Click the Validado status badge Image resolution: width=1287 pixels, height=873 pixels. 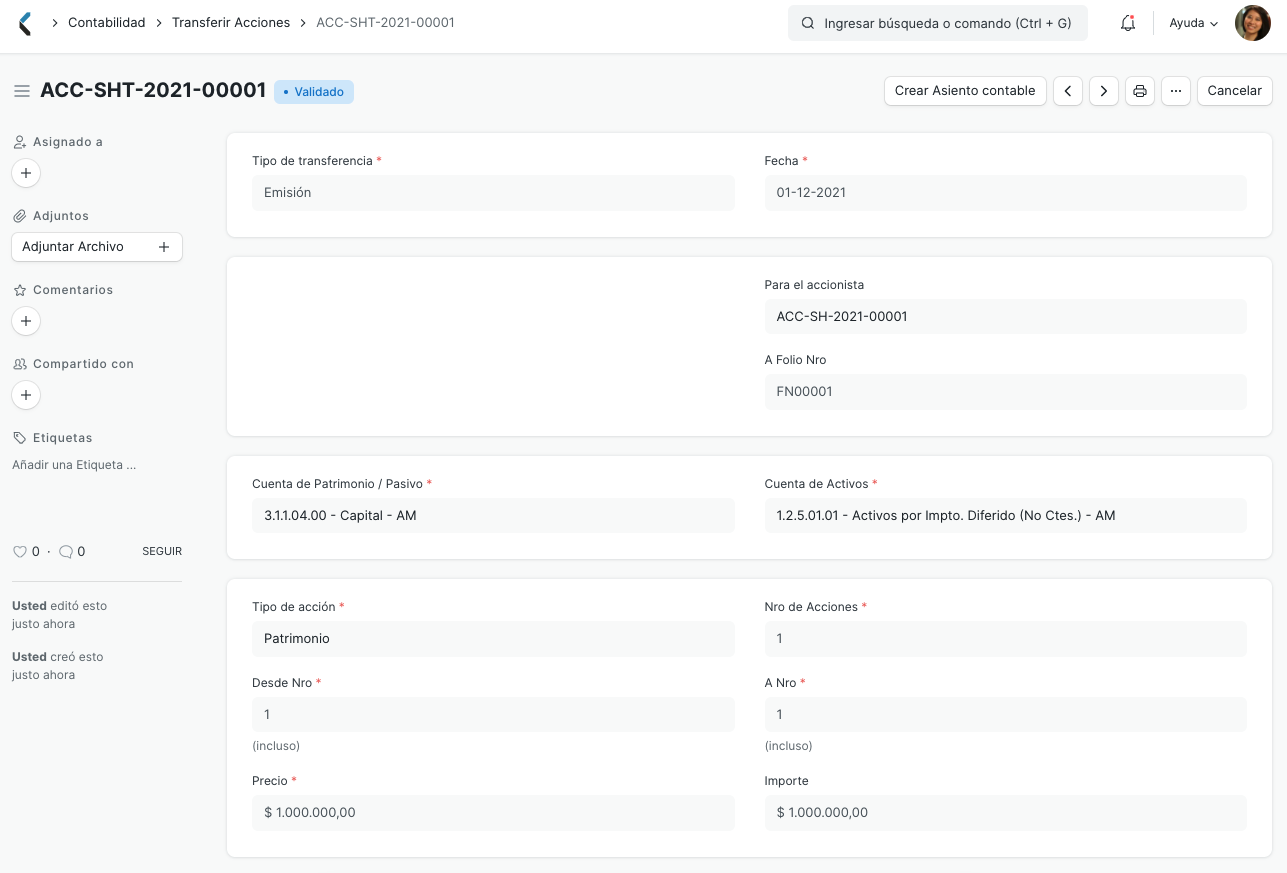[314, 92]
